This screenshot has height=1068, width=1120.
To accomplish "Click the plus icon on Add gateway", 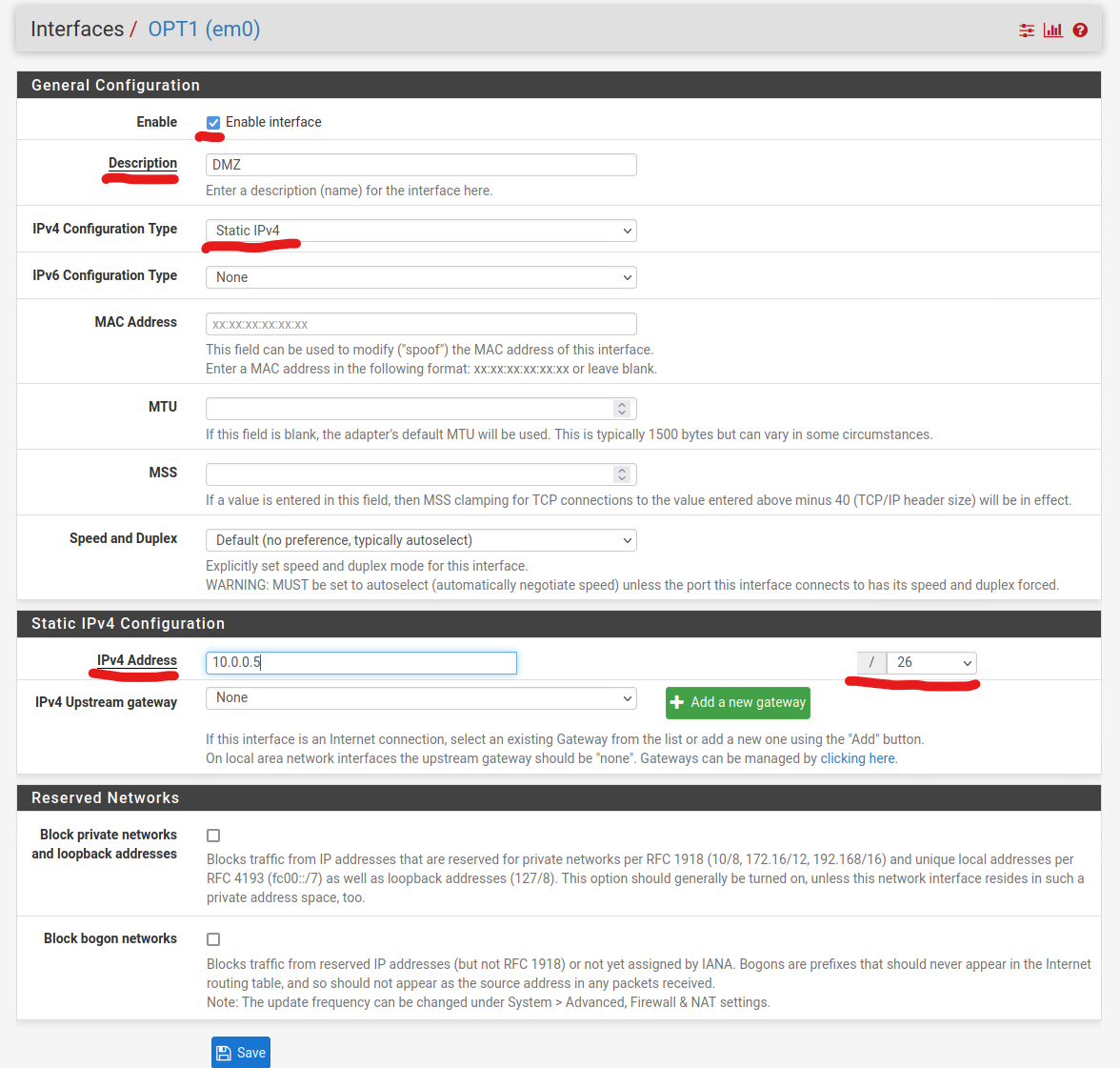I will 677,703.
